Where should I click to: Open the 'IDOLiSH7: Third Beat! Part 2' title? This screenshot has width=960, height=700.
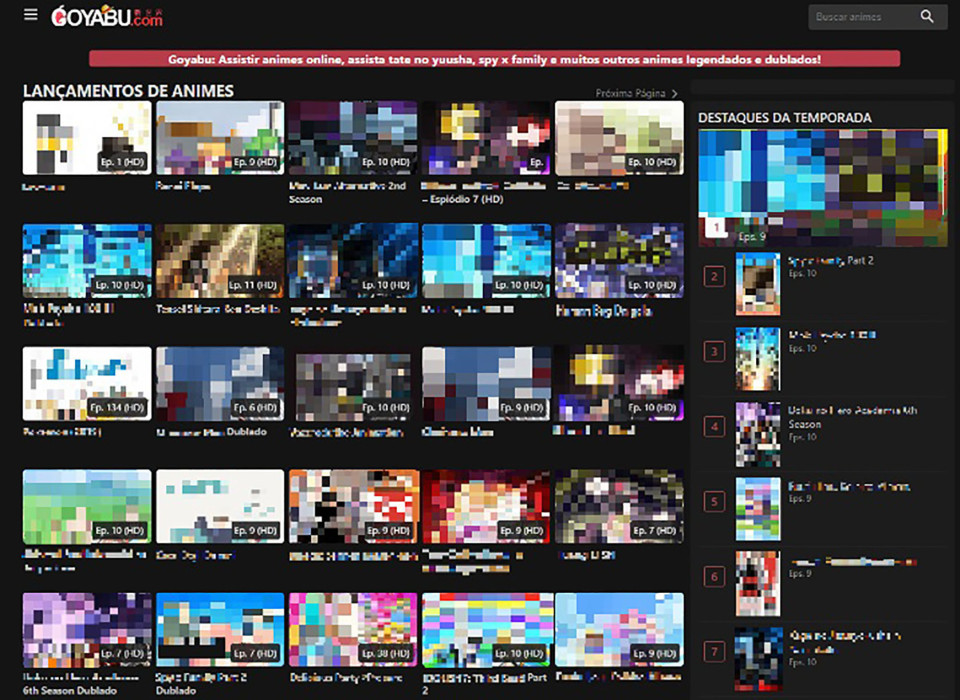pos(484,683)
